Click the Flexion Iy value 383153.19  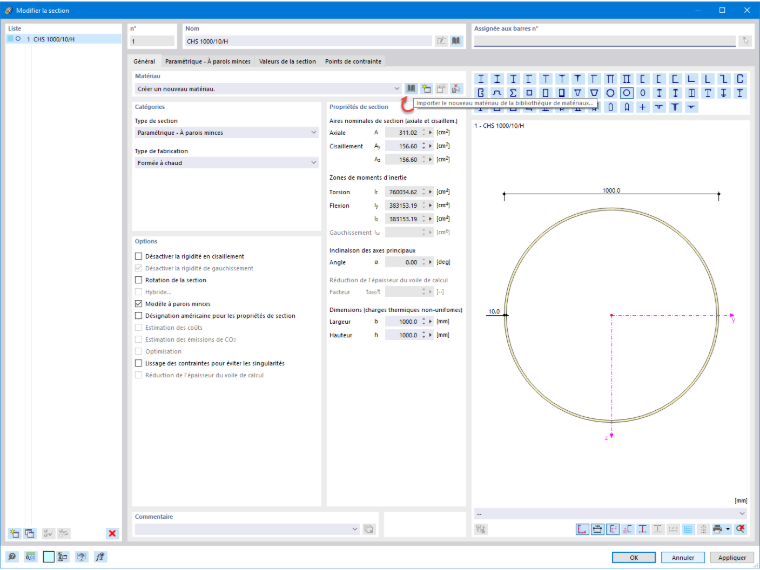(402, 206)
